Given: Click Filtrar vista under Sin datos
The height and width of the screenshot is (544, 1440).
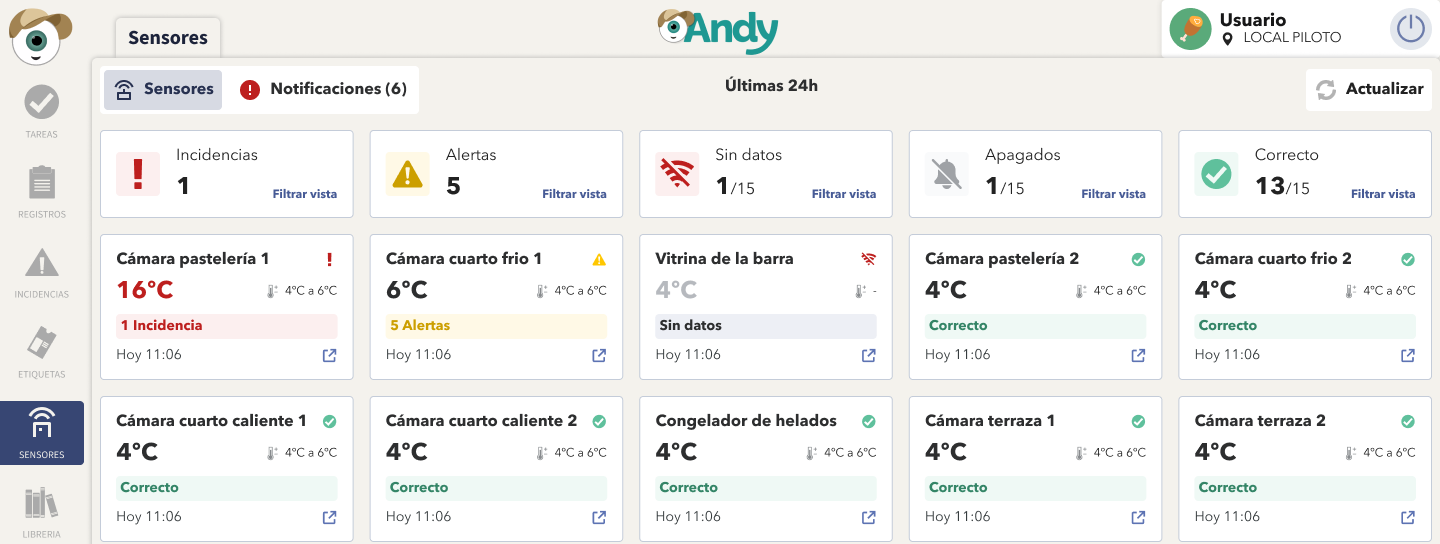Looking at the screenshot, I should pyautogui.click(x=844, y=194).
